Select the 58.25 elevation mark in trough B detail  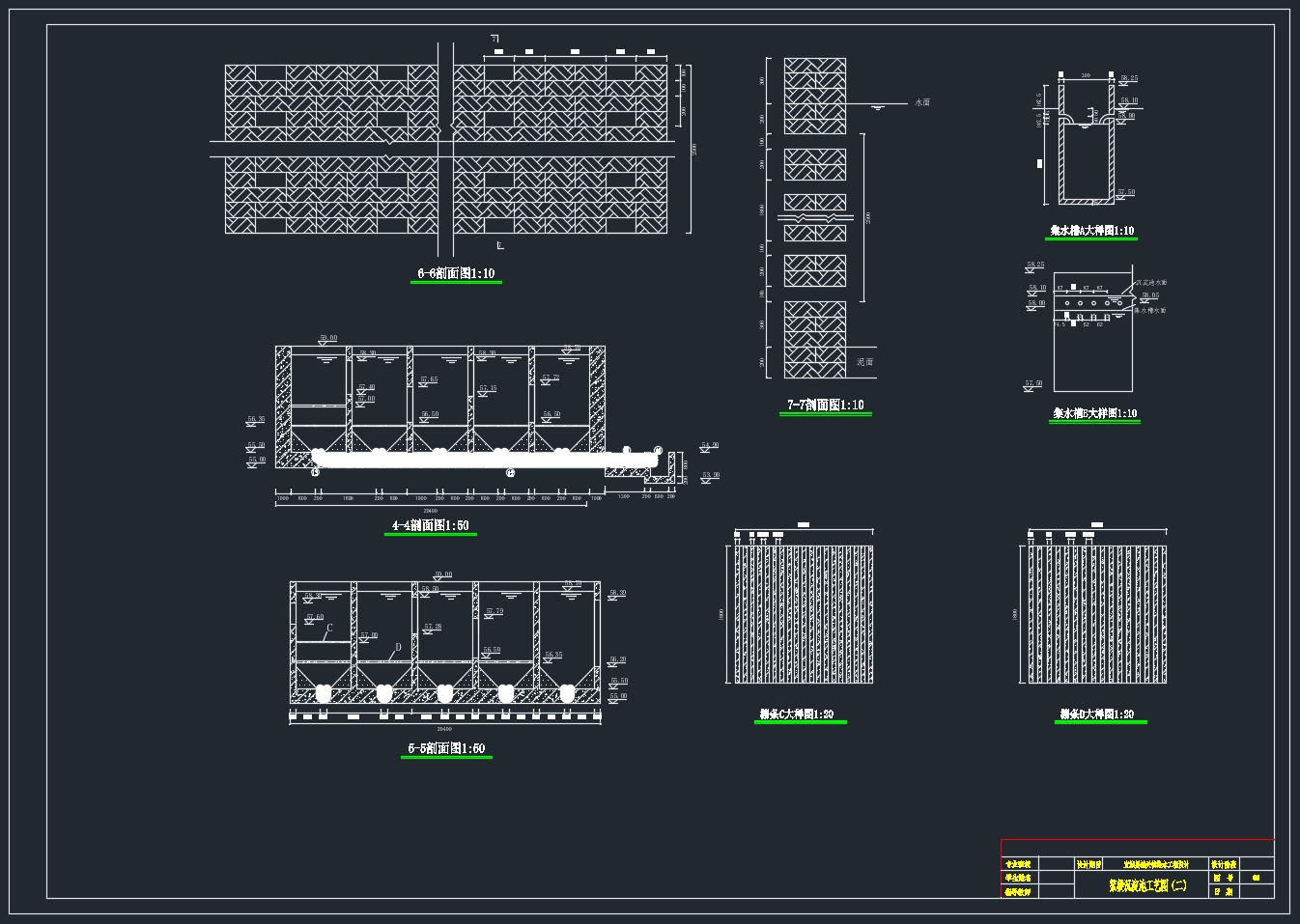point(1035,265)
